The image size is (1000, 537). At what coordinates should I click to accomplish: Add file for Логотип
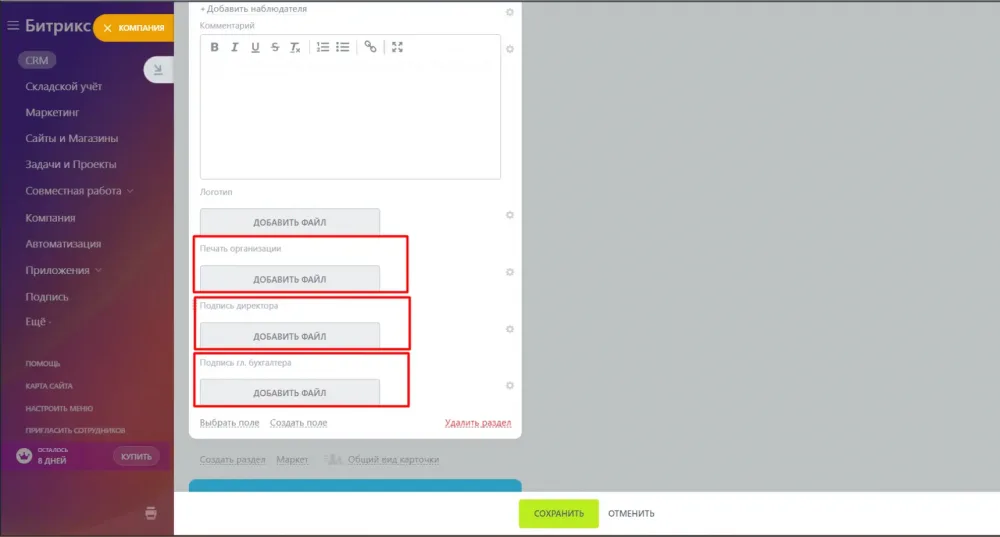click(x=290, y=222)
